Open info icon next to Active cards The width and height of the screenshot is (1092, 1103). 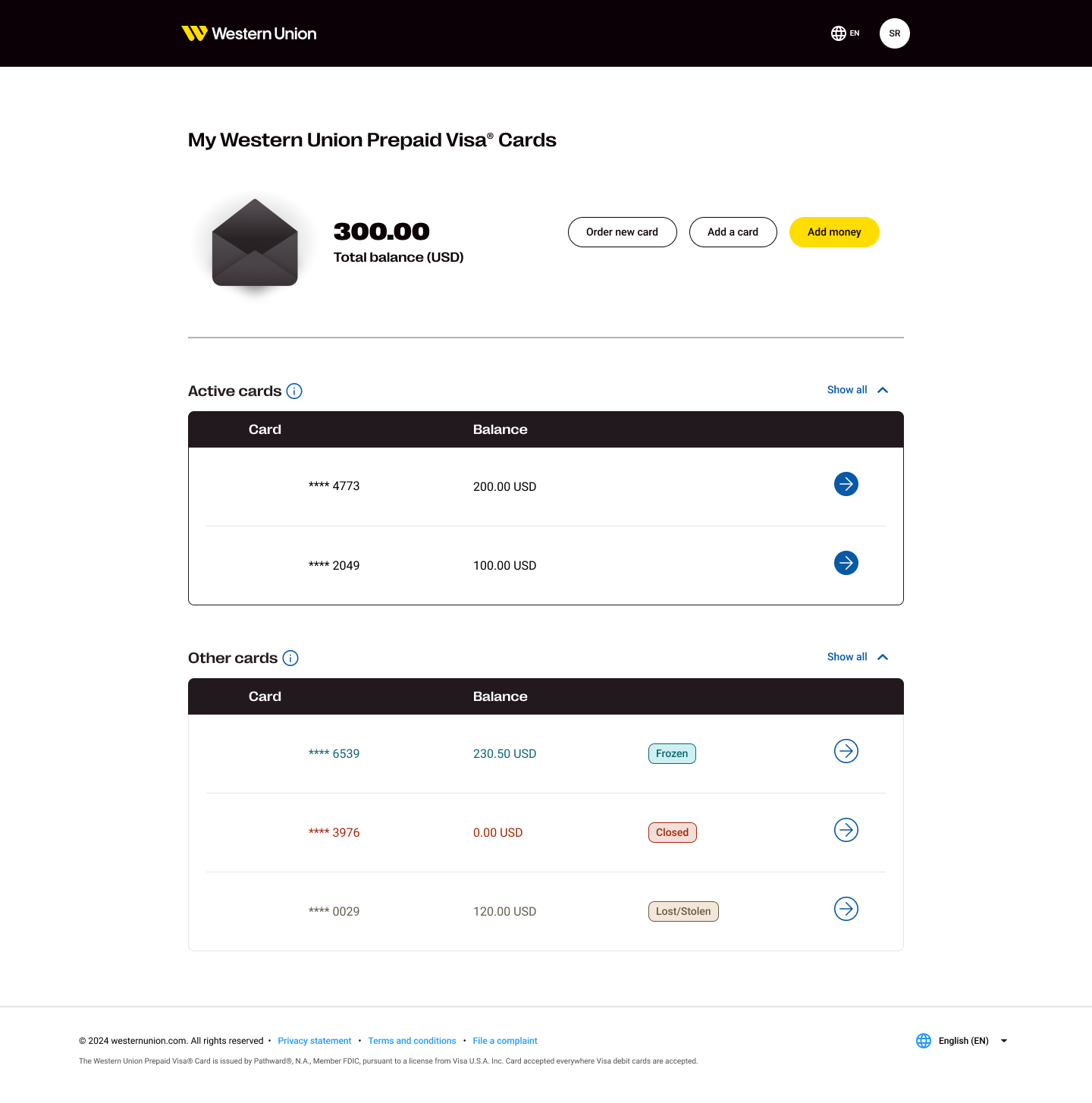294,391
